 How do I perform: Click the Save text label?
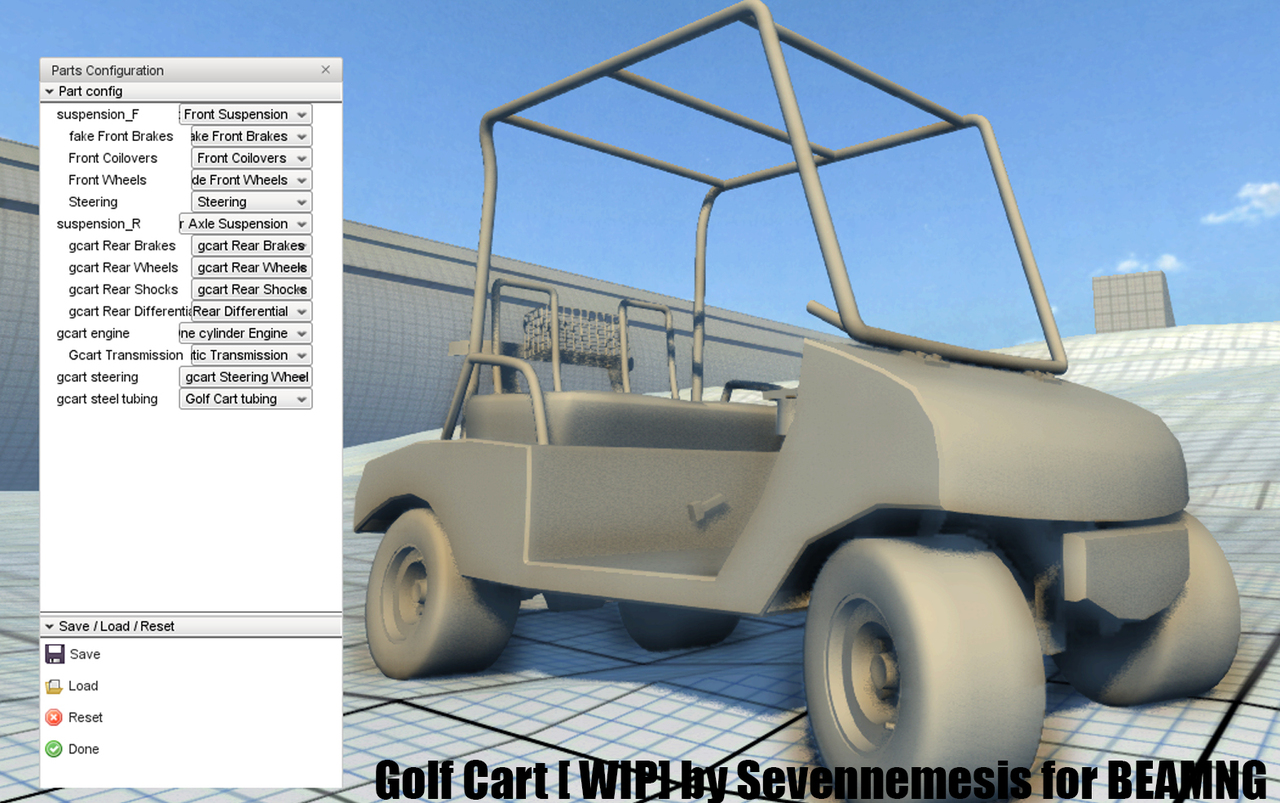(85, 654)
